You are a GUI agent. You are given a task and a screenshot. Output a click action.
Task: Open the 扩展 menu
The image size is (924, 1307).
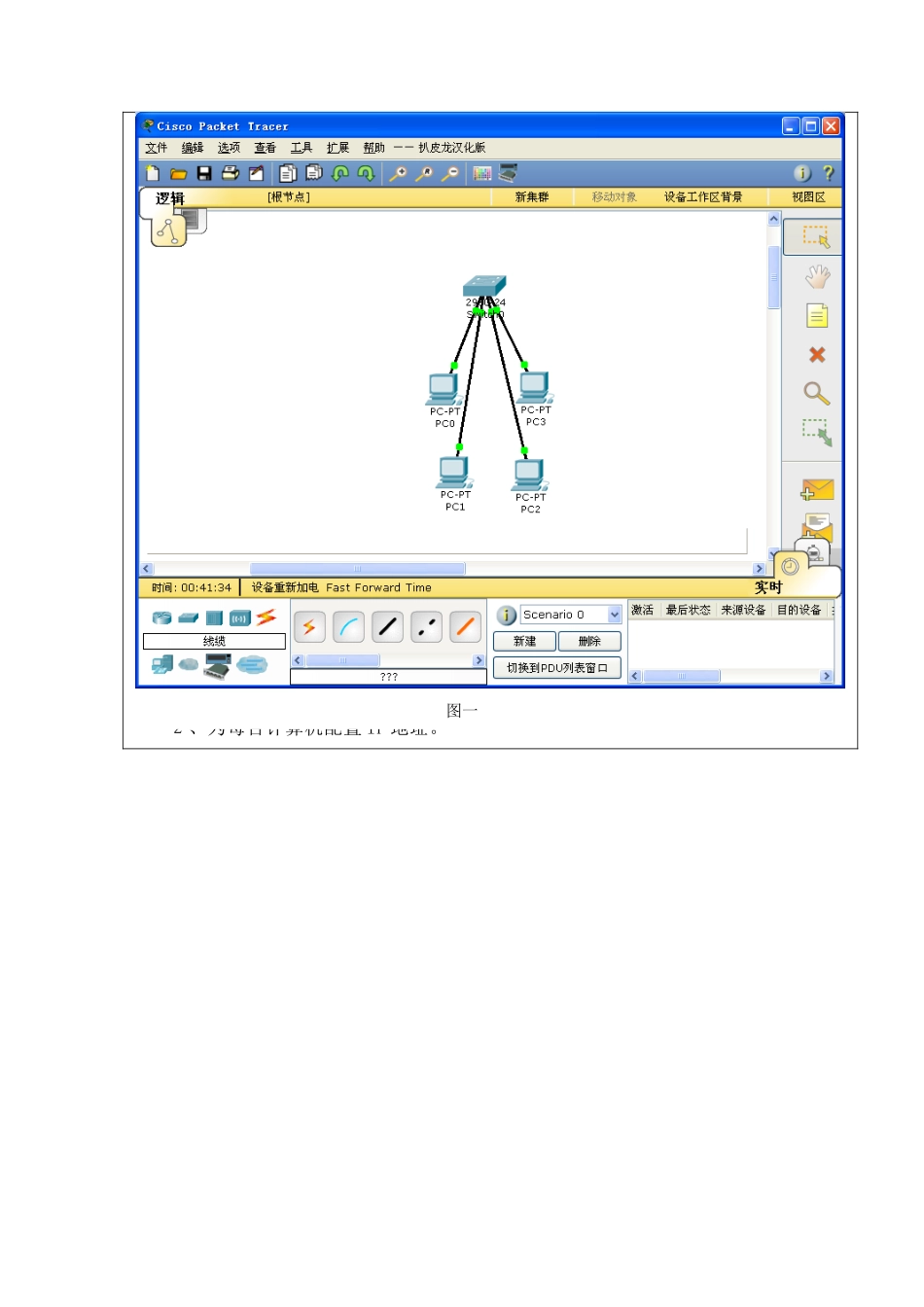tap(338, 148)
